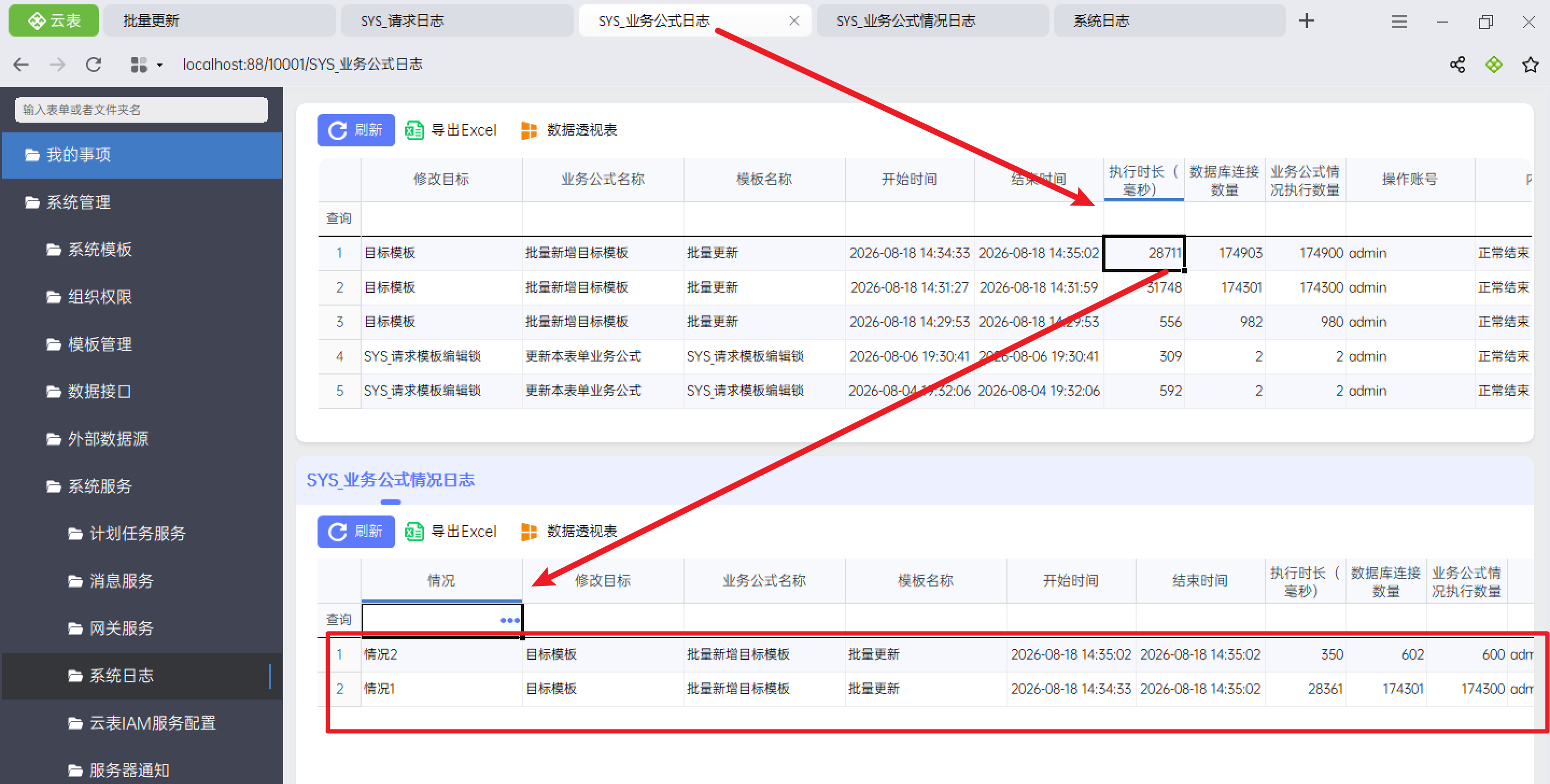This screenshot has width=1550, height=784.
Task: Click the share icon in address bar
Action: [x=1457, y=65]
